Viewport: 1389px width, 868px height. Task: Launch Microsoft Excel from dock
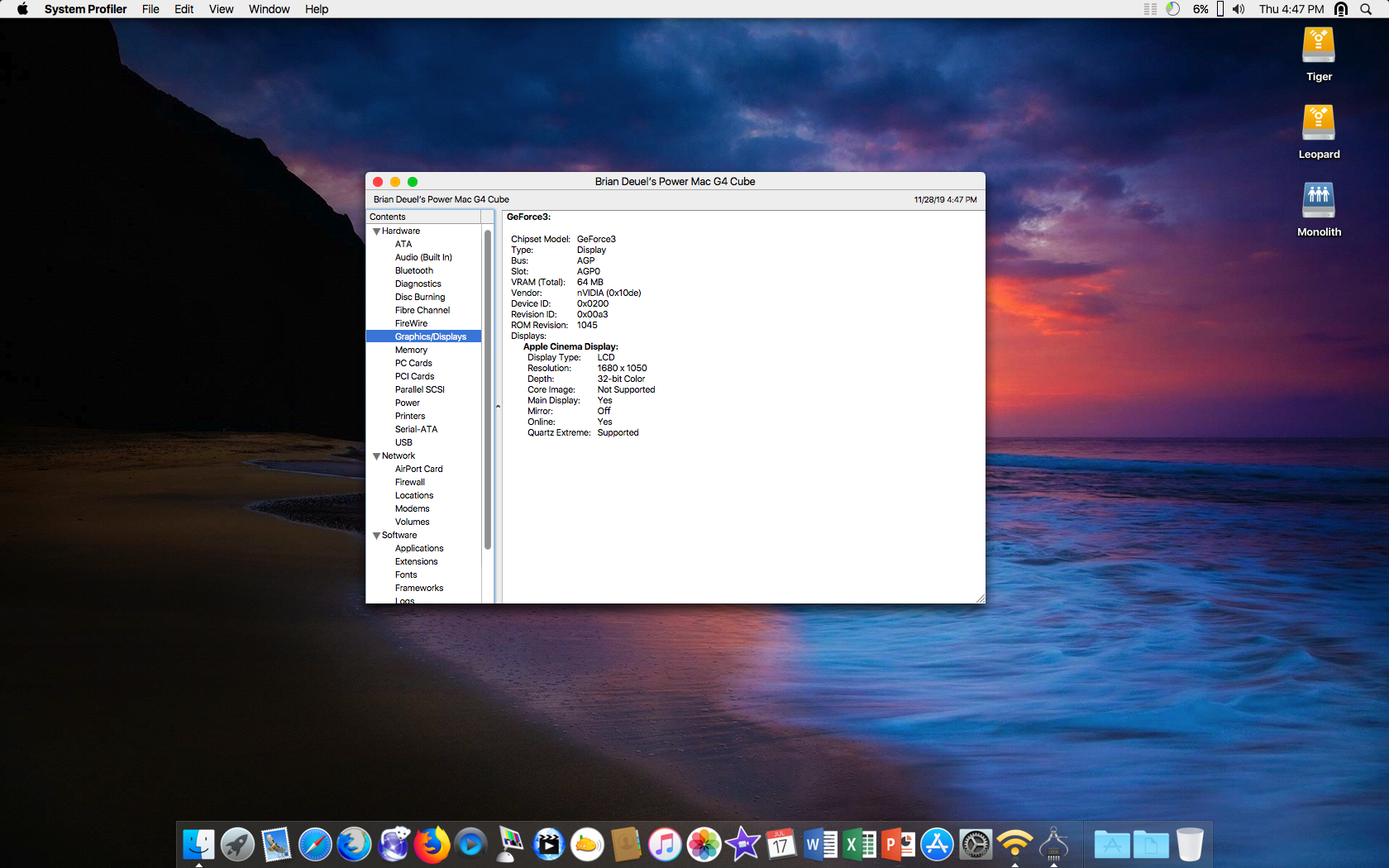[x=859, y=845]
